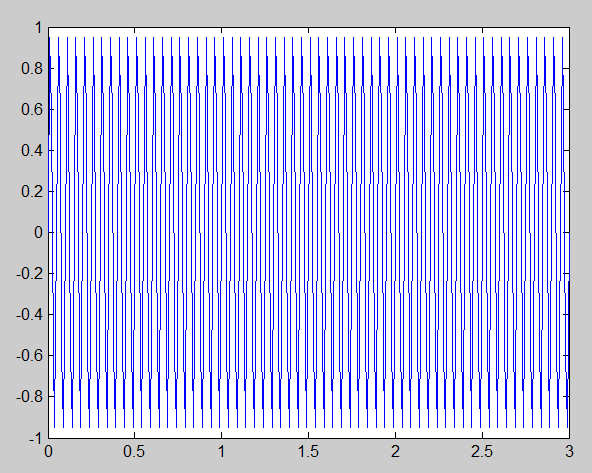Click the x-axis label 2.5
This screenshot has height=473, width=592.
tap(482, 451)
